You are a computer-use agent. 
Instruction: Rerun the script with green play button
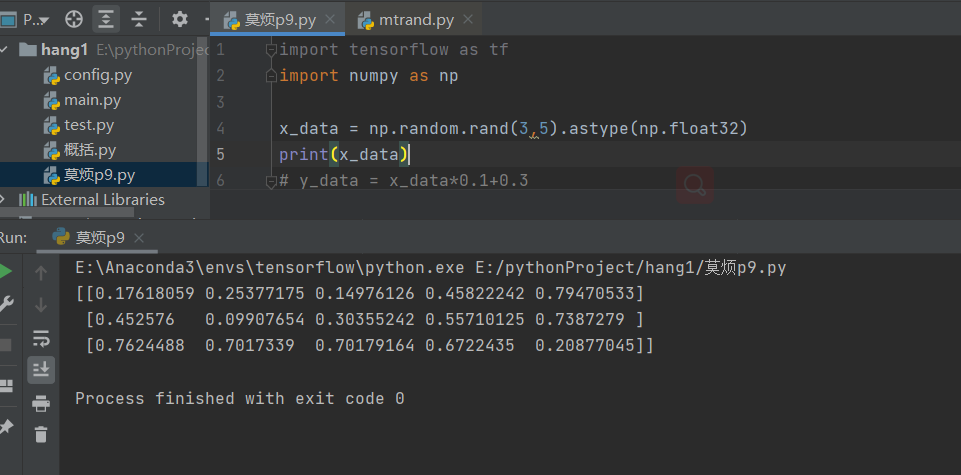[x=5, y=272]
